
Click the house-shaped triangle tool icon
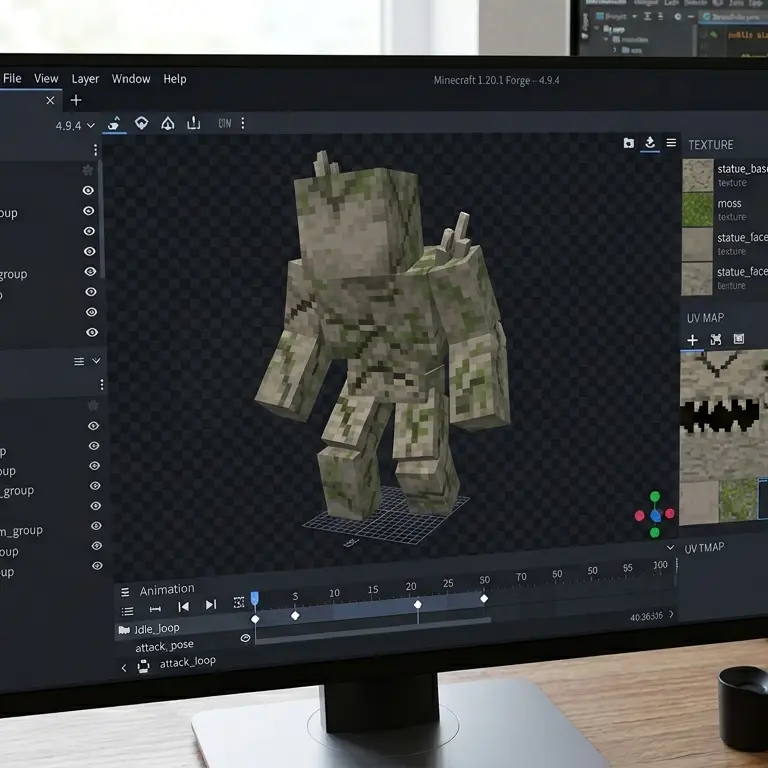(168, 123)
